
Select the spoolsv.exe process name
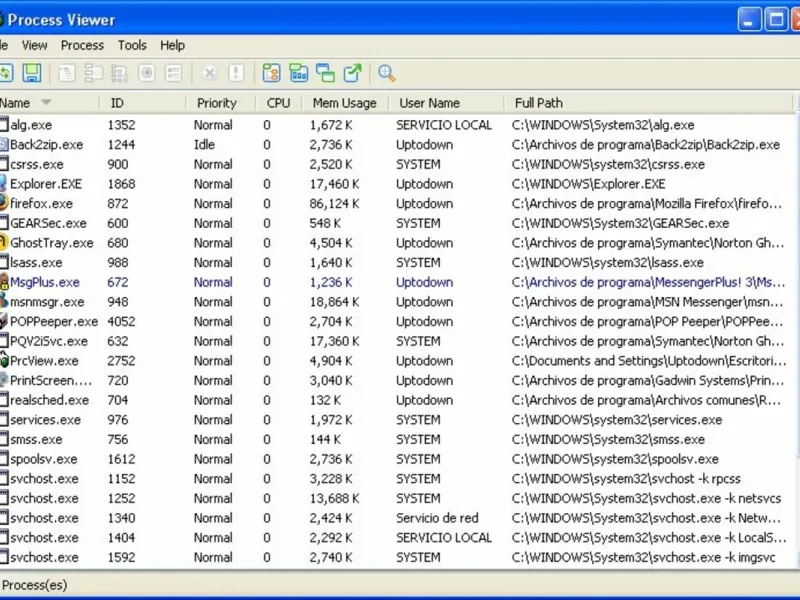click(x=44, y=459)
